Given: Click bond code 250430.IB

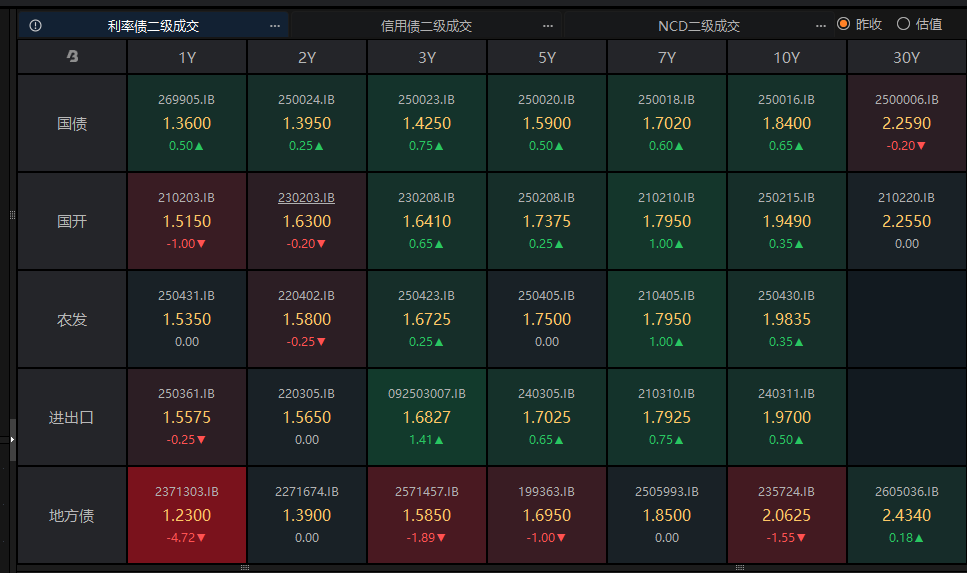Looking at the screenshot, I should [786, 295].
